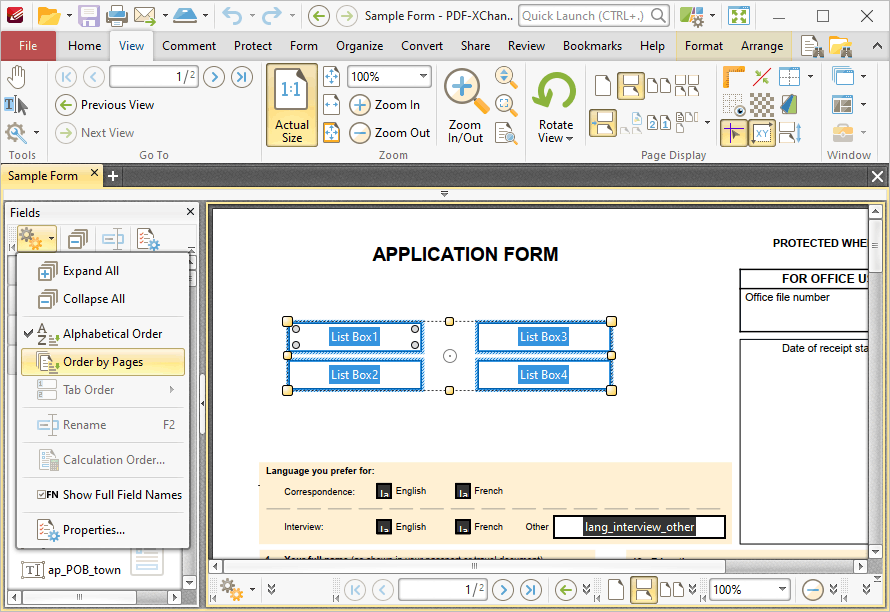The height and width of the screenshot is (612, 890).
Task: Open Zoom In/Out tool
Action: (465, 106)
